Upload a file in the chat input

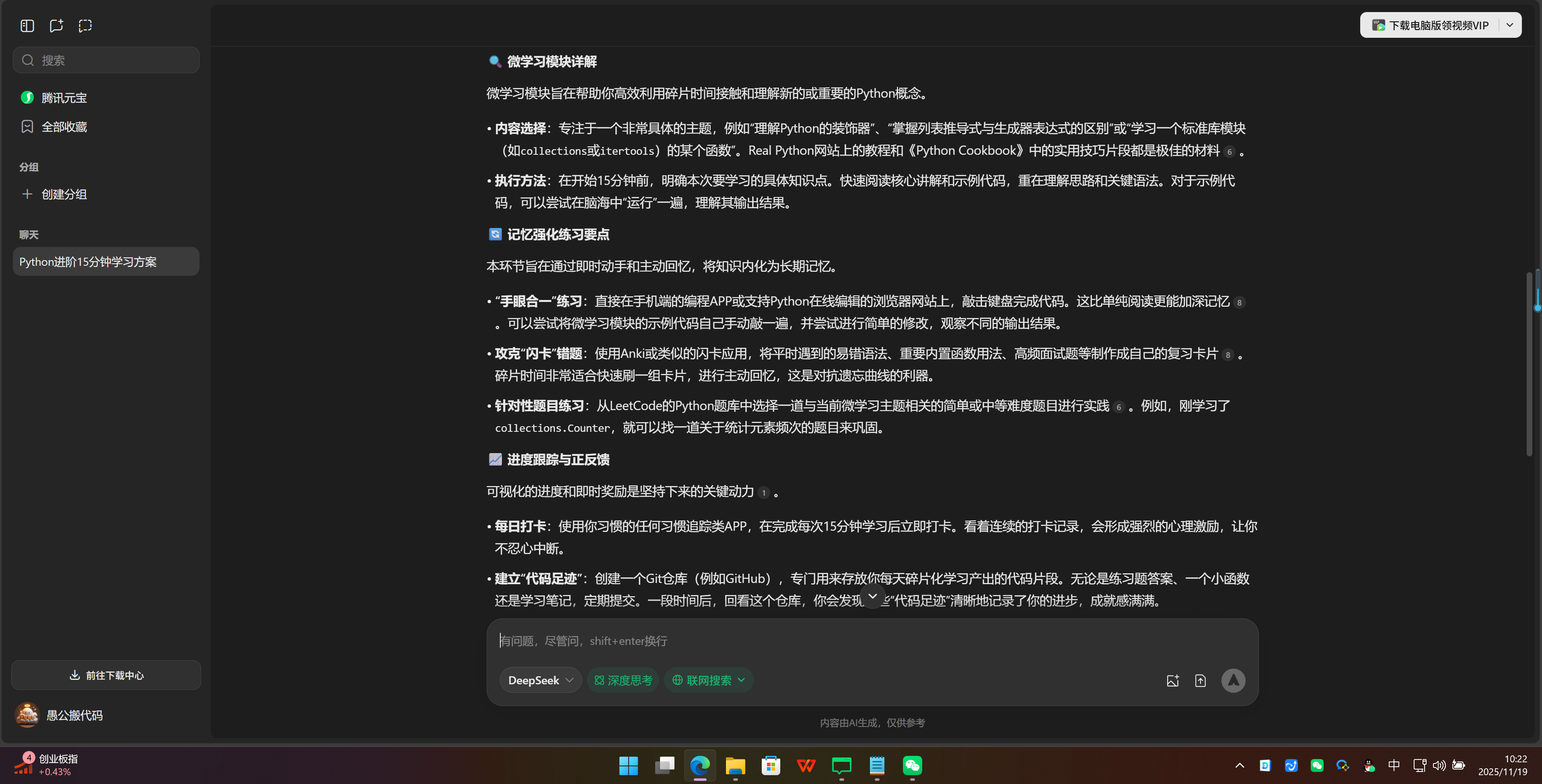[1201, 680]
